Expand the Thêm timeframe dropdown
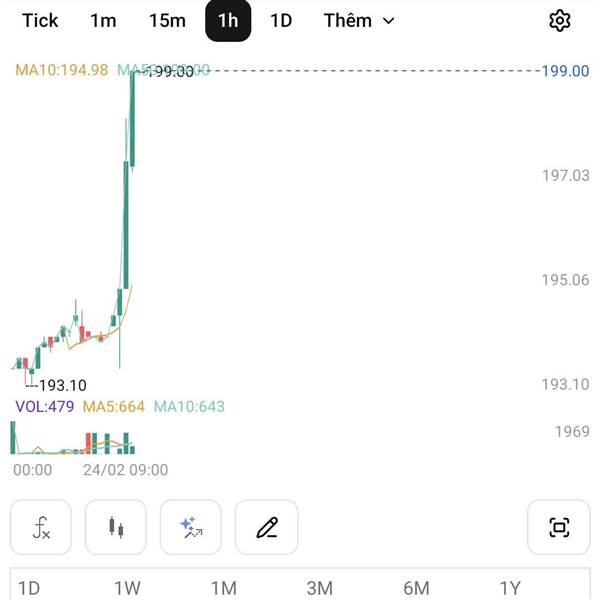600x600 pixels. [359, 21]
